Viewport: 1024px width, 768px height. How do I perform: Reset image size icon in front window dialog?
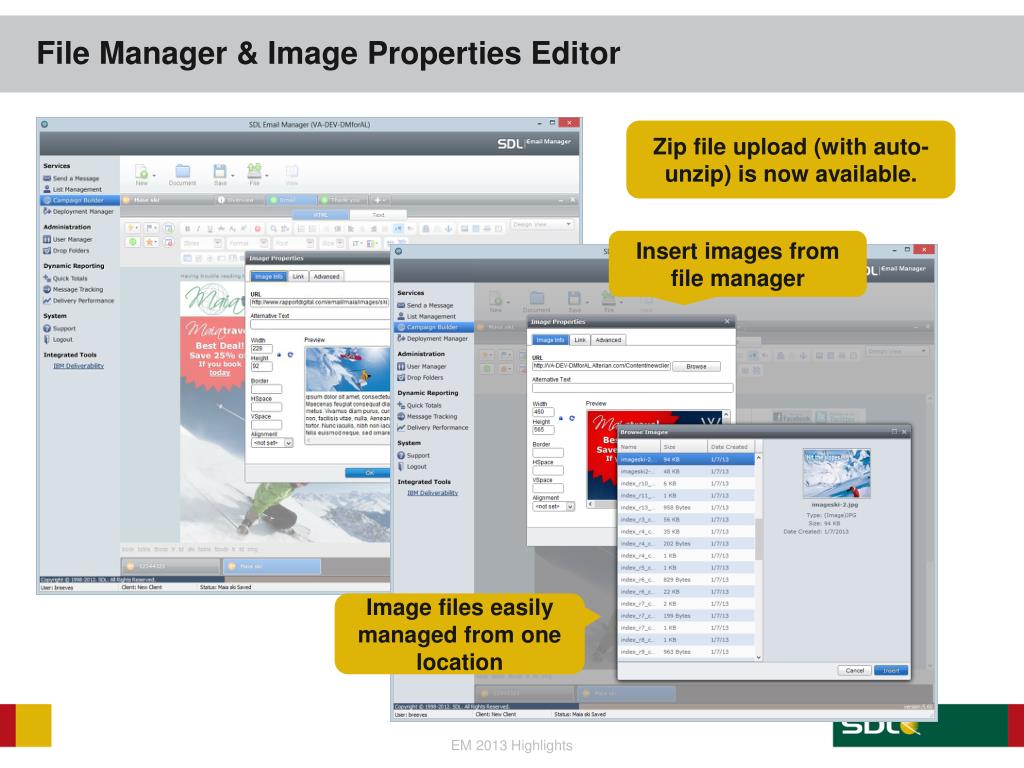pos(572,418)
